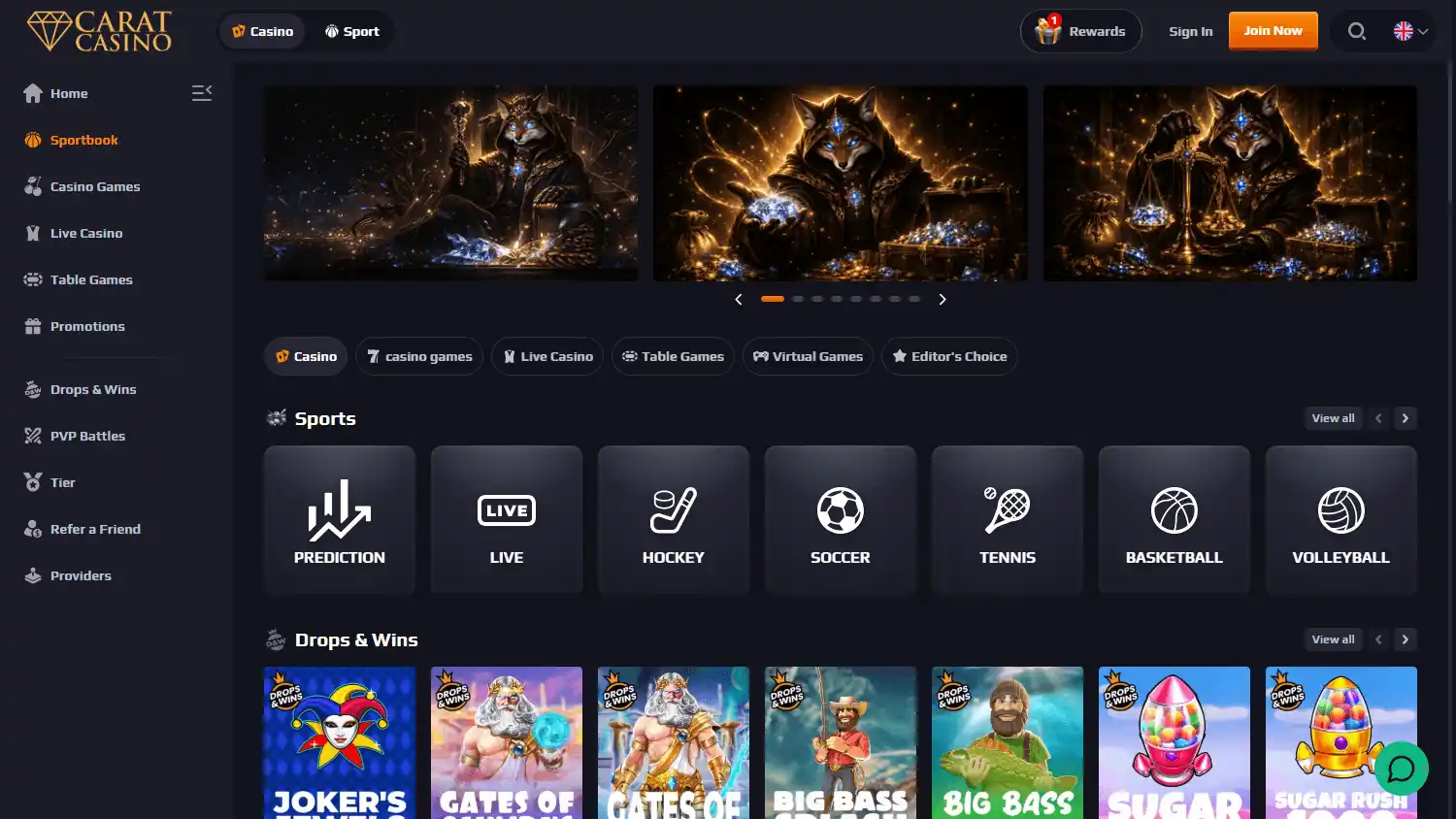Switch to the Casino top tab
The image size is (1456, 819).
click(263, 31)
